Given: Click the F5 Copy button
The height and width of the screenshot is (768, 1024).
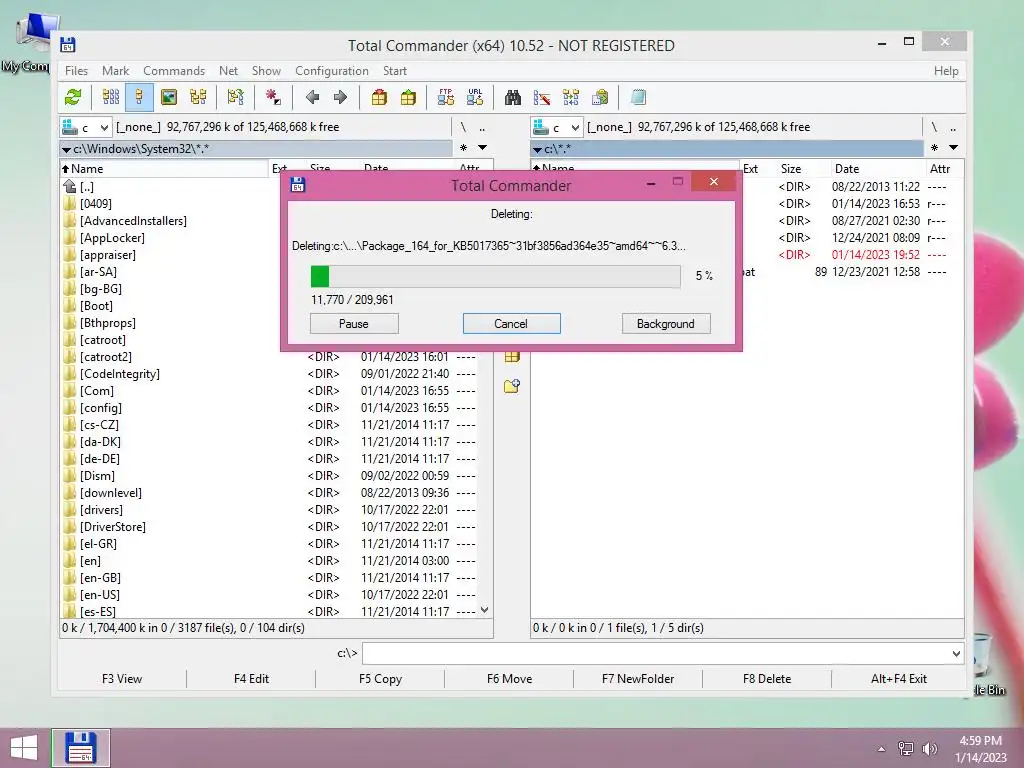Looking at the screenshot, I should [380, 679].
